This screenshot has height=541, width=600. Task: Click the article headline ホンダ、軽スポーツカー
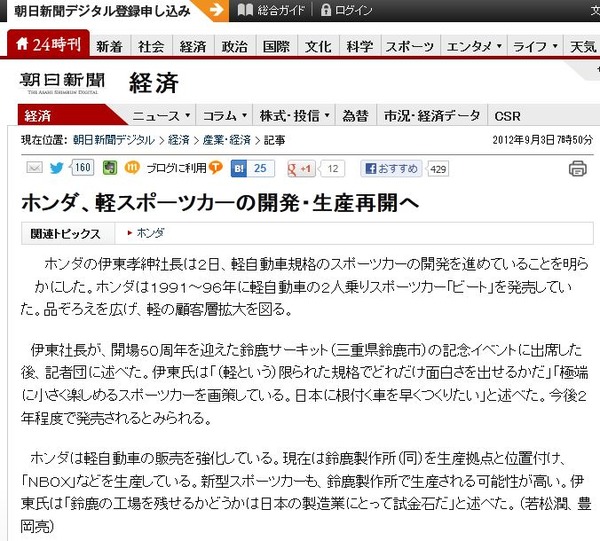(x=220, y=202)
